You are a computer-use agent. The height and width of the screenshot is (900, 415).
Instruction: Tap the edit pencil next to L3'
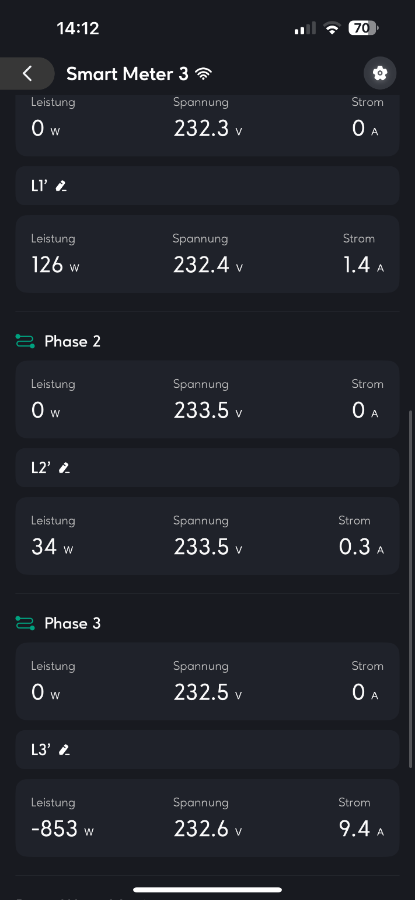tap(64, 750)
